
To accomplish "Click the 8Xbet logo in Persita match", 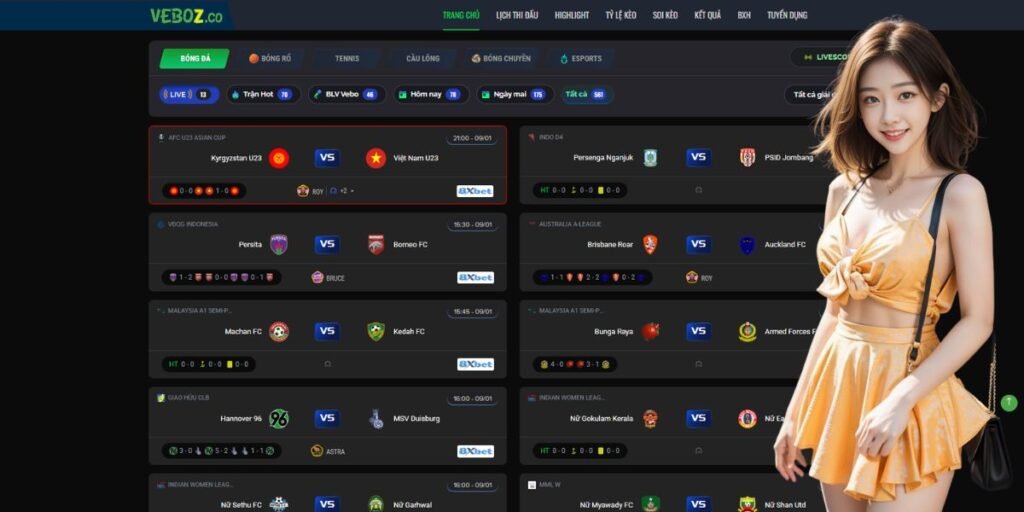I will pos(475,278).
